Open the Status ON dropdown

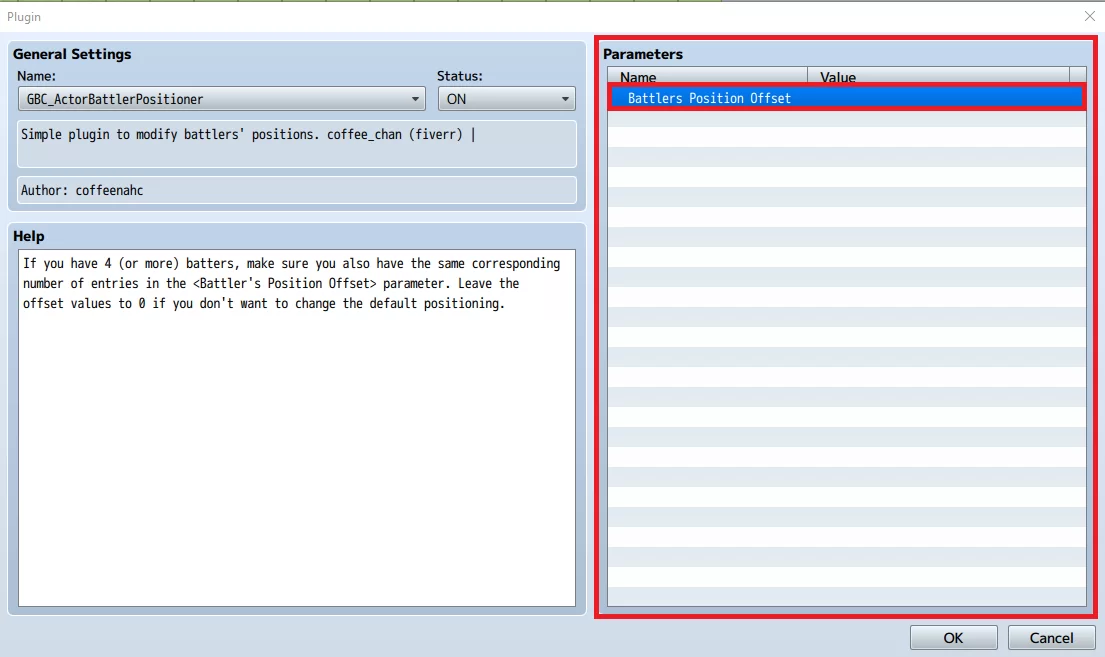coord(506,99)
